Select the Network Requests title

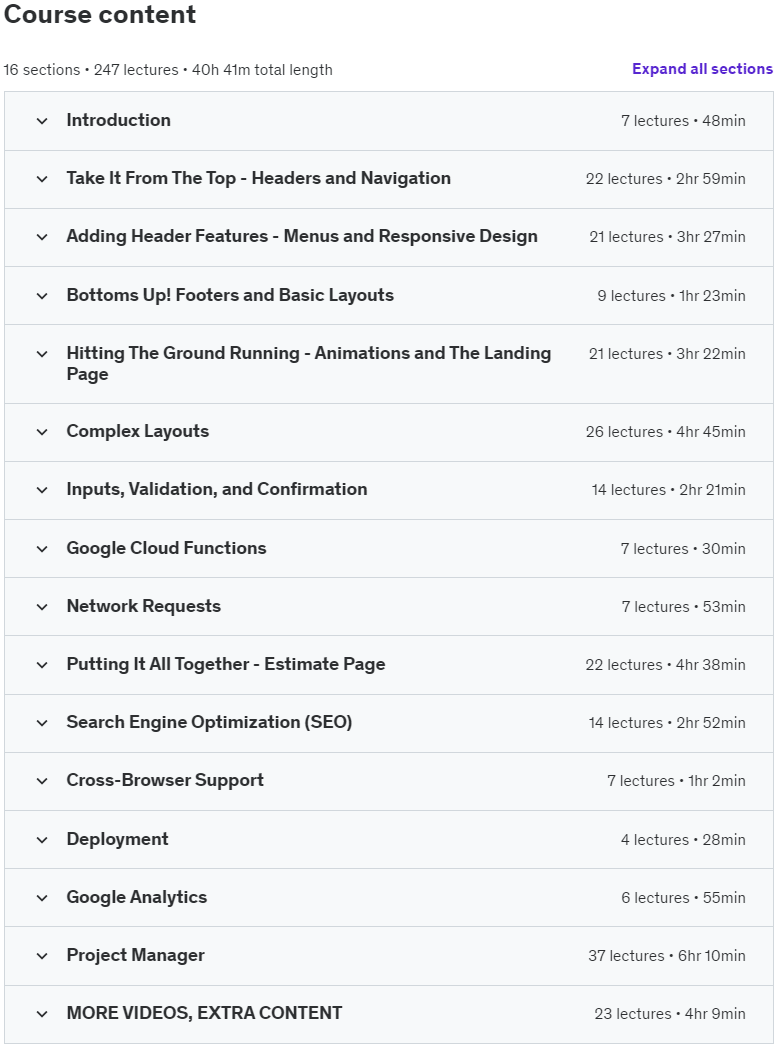tap(144, 606)
